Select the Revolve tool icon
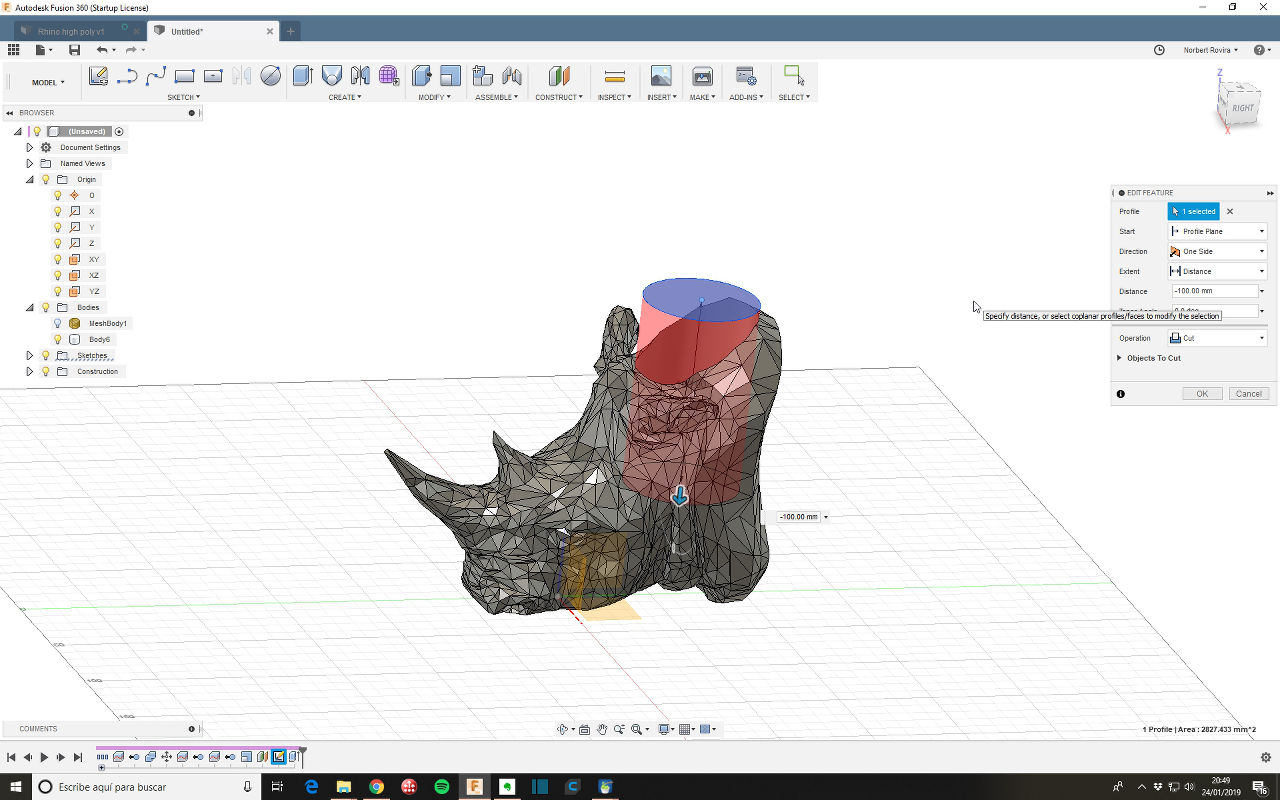 [331, 76]
